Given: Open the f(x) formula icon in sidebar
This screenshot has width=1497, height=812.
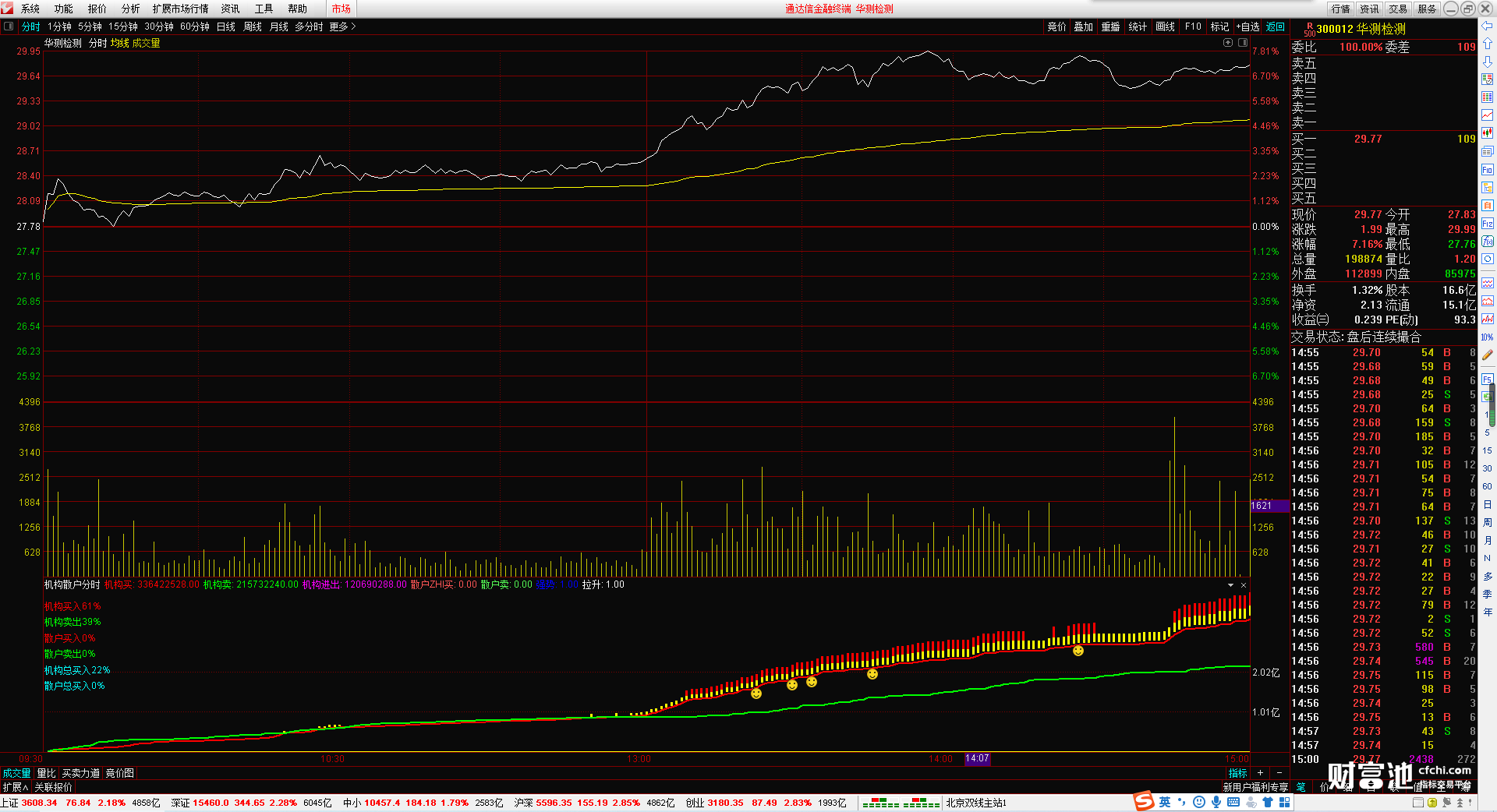Looking at the screenshot, I should pyautogui.click(x=1487, y=242).
